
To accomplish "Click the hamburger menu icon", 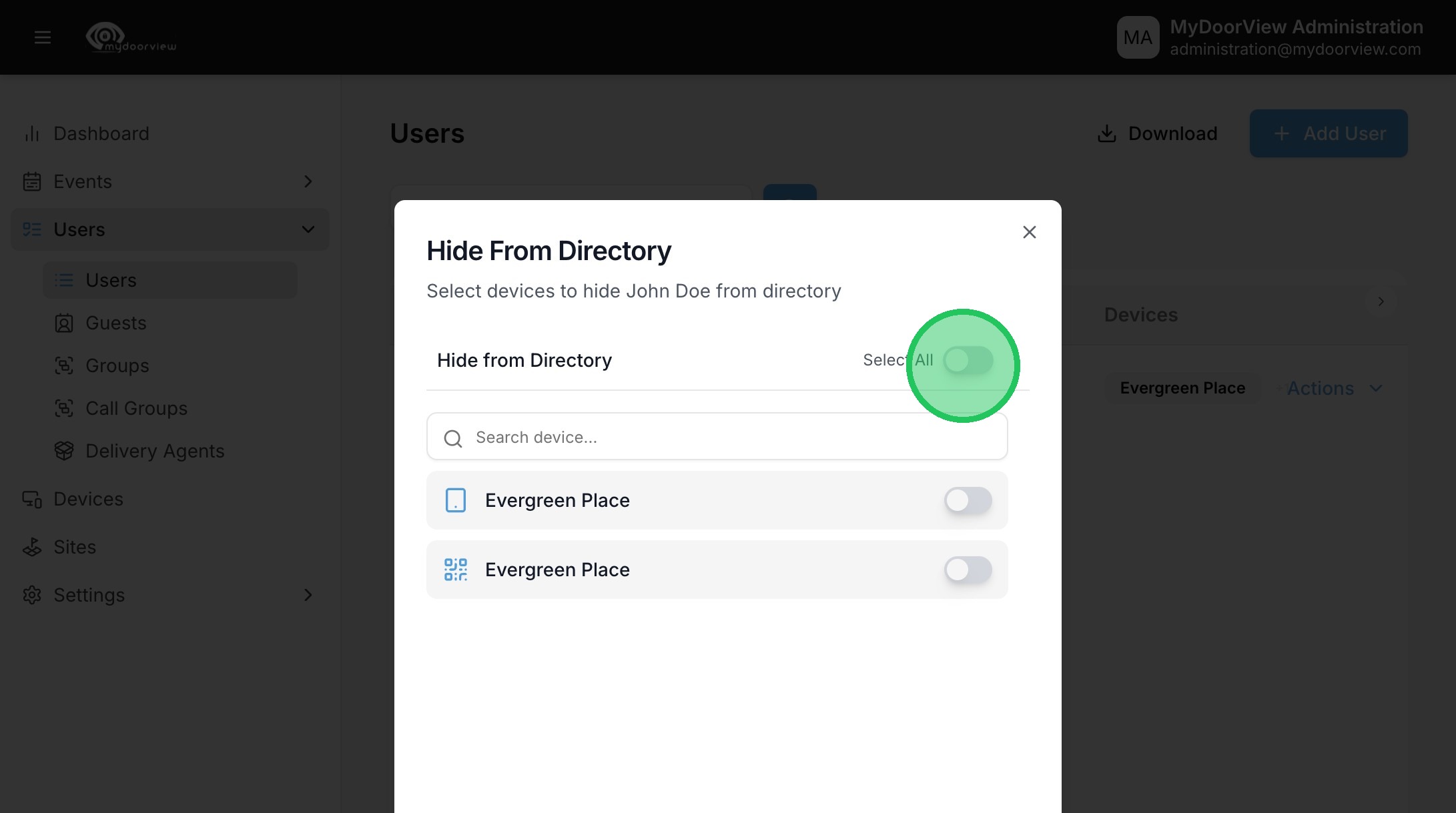I will (43, 37).
